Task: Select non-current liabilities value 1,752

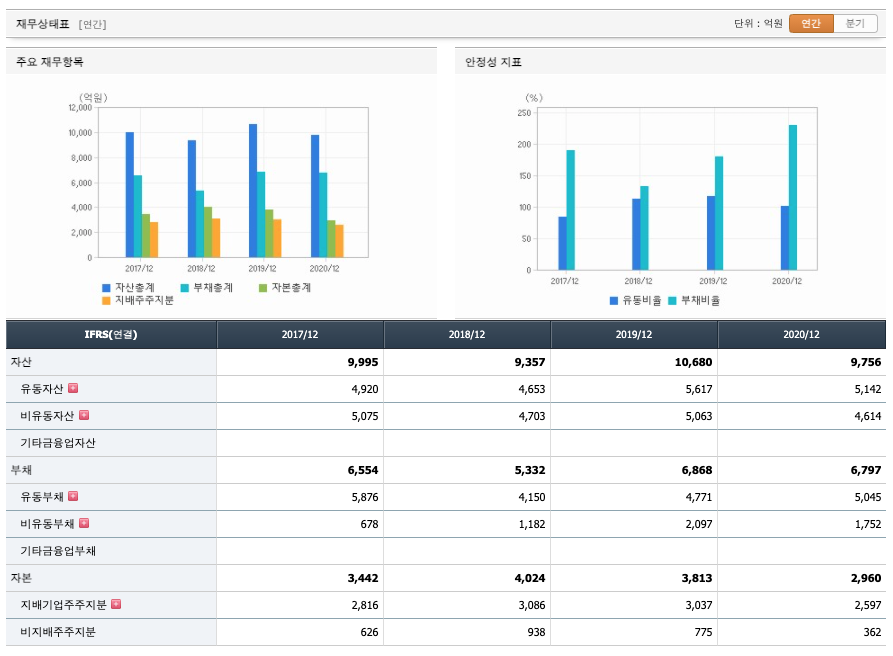Action: [867, 524]
